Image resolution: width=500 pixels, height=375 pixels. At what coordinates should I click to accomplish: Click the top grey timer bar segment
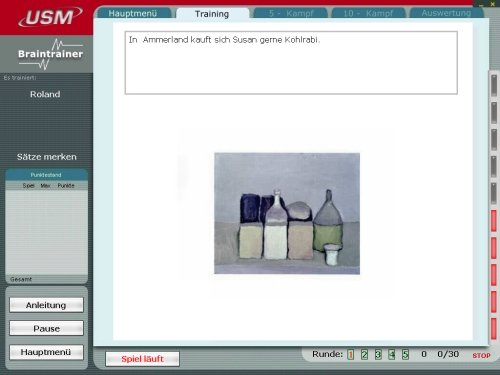coord(494,86)
